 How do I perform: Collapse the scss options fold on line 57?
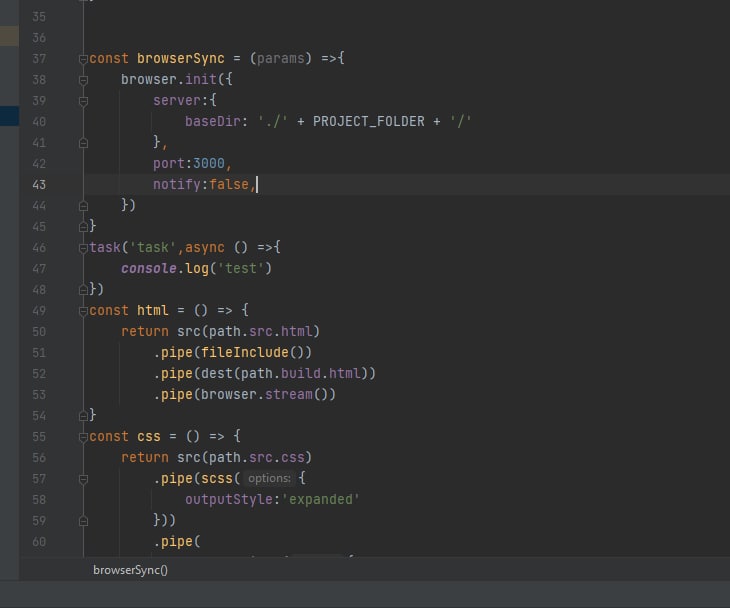pos(83,479)
